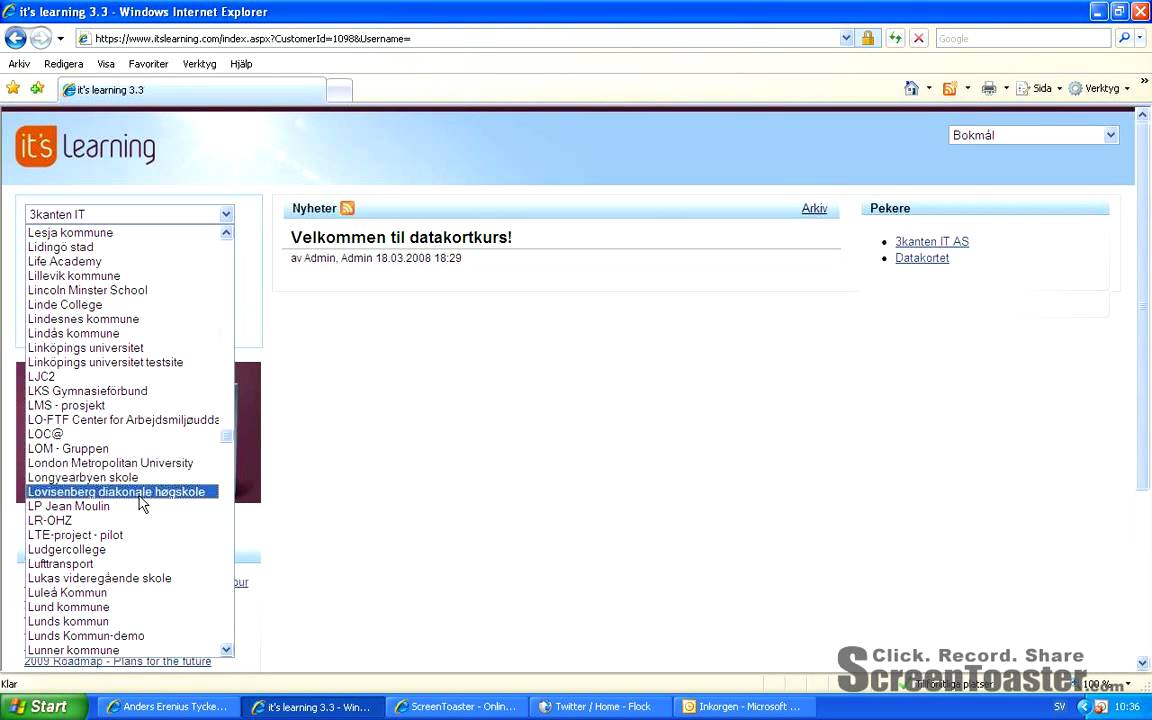Switch to Anders Erenius Tycke taskbar window
This screenshot has width=1152, height=720.
tap(168, 707)
